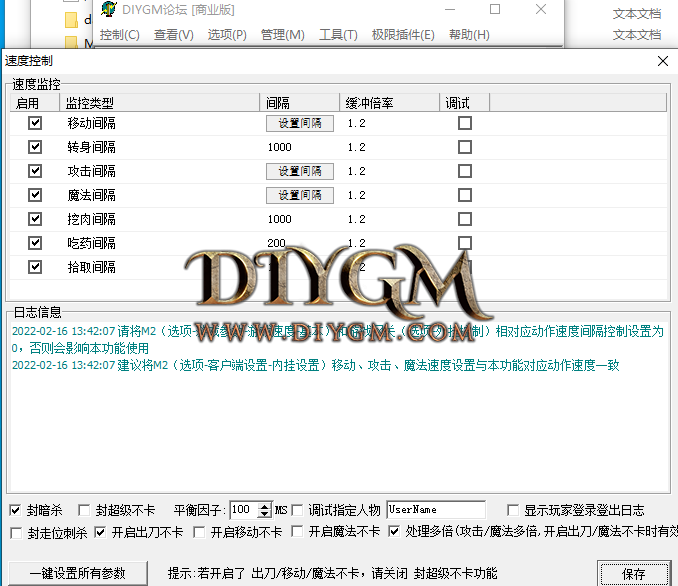Enable debug checkbox for 魔法间隔
678x586 pixels.
click(465, 195)
